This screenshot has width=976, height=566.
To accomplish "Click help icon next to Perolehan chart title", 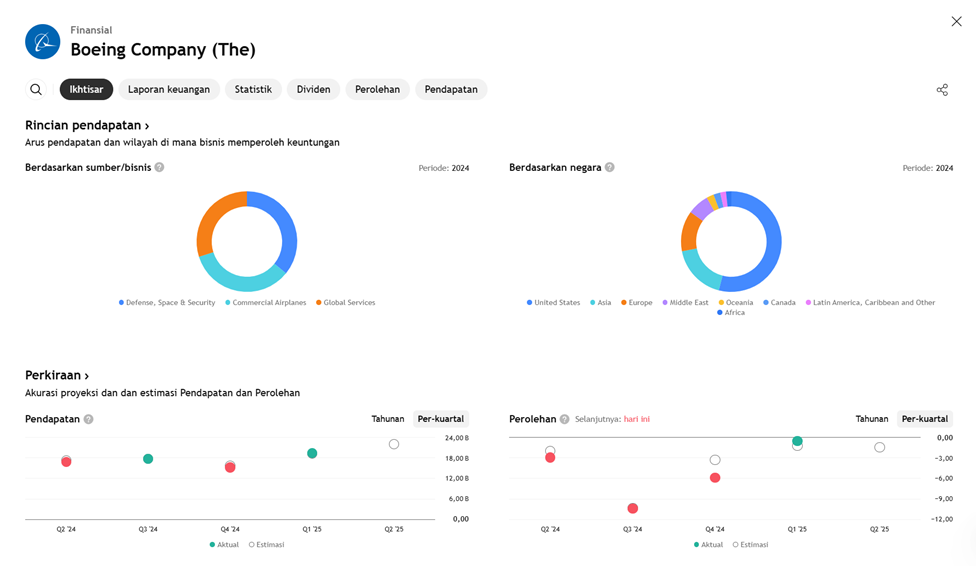I will [x=564, y=419].
